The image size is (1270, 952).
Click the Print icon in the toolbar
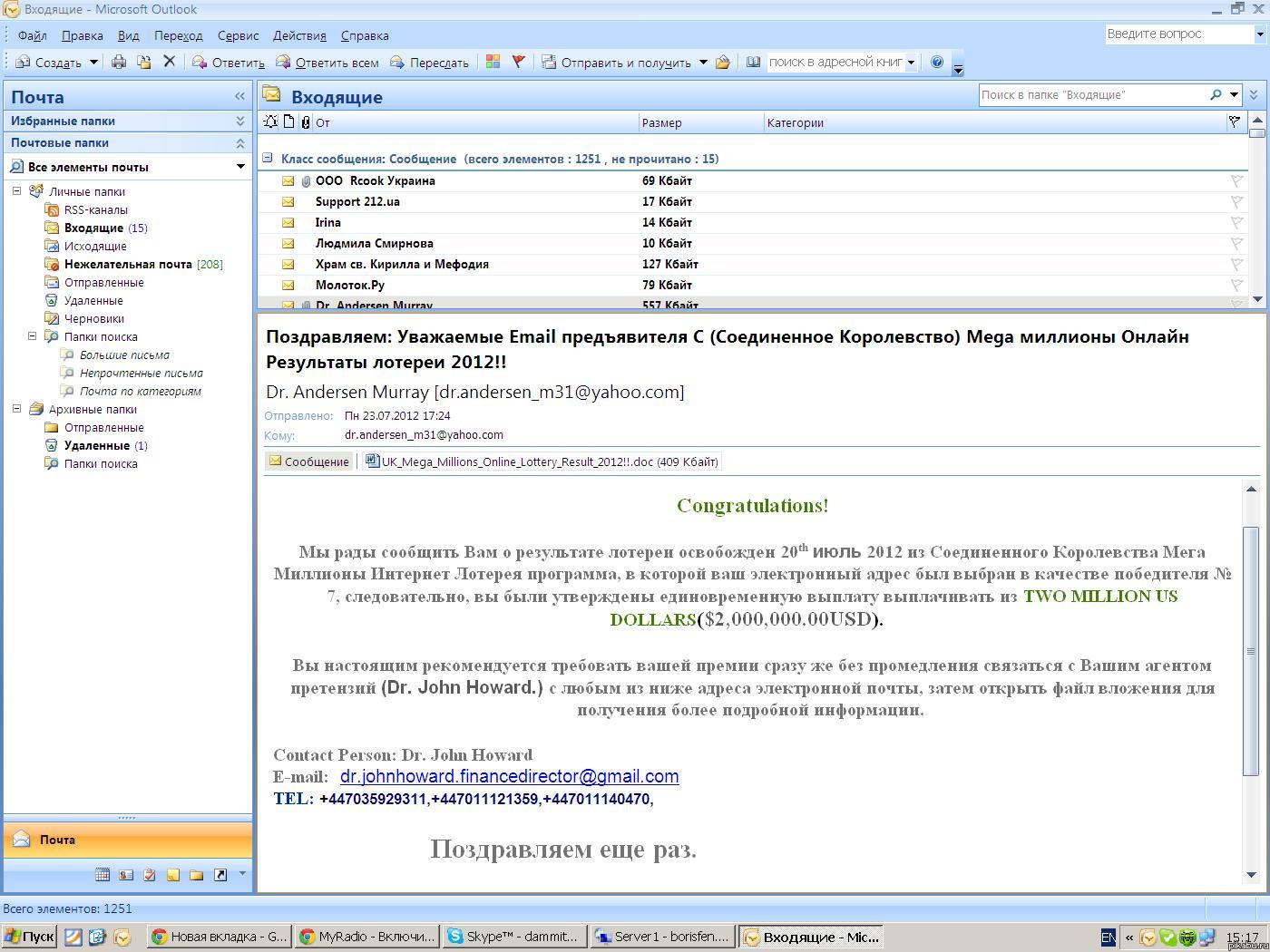click(x=119, y=62)
